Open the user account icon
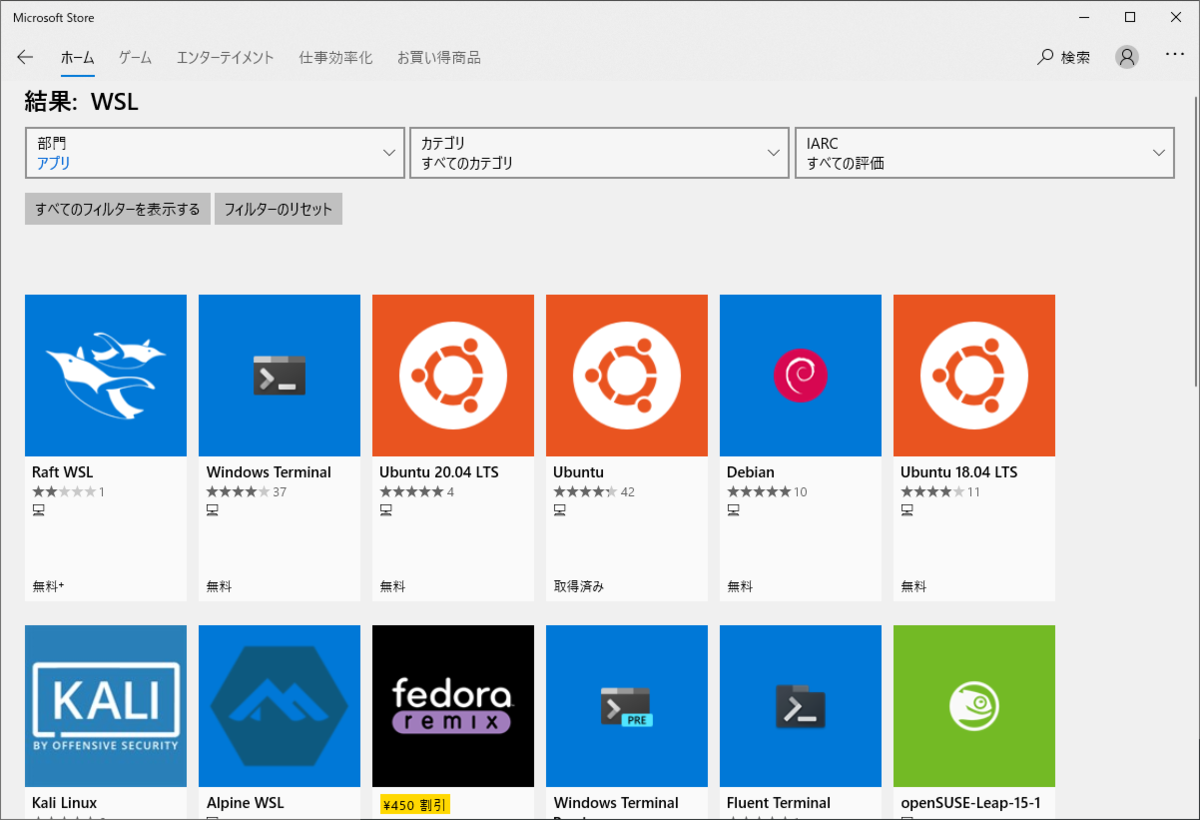Viewport: 1200px width, 820px height. pos(1127,57)
